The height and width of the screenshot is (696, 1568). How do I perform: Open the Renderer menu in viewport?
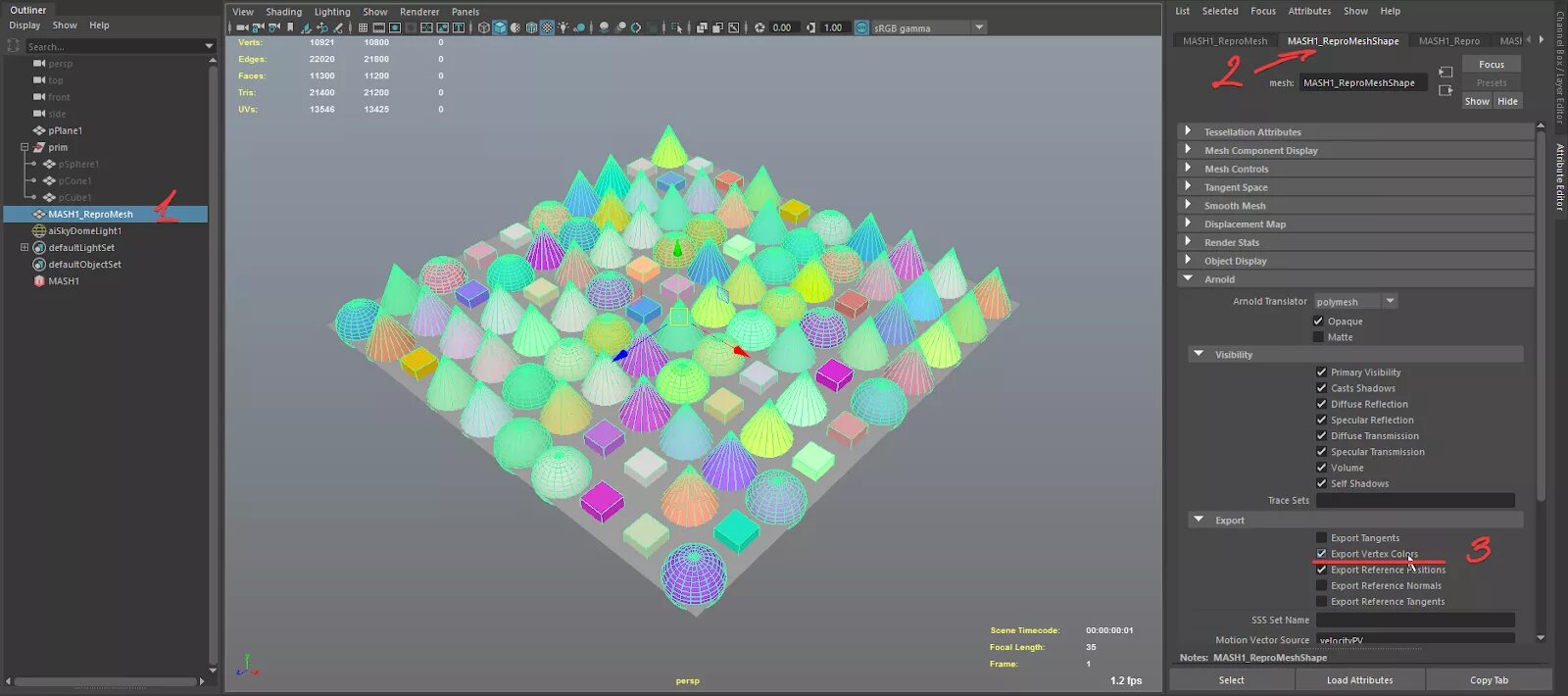click(419, 12)
